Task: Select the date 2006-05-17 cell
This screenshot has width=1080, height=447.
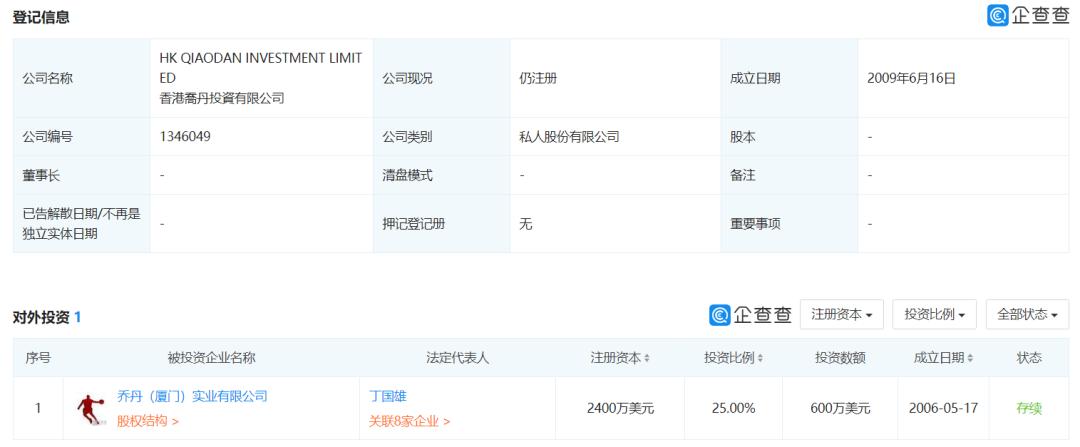Action: 944,408
